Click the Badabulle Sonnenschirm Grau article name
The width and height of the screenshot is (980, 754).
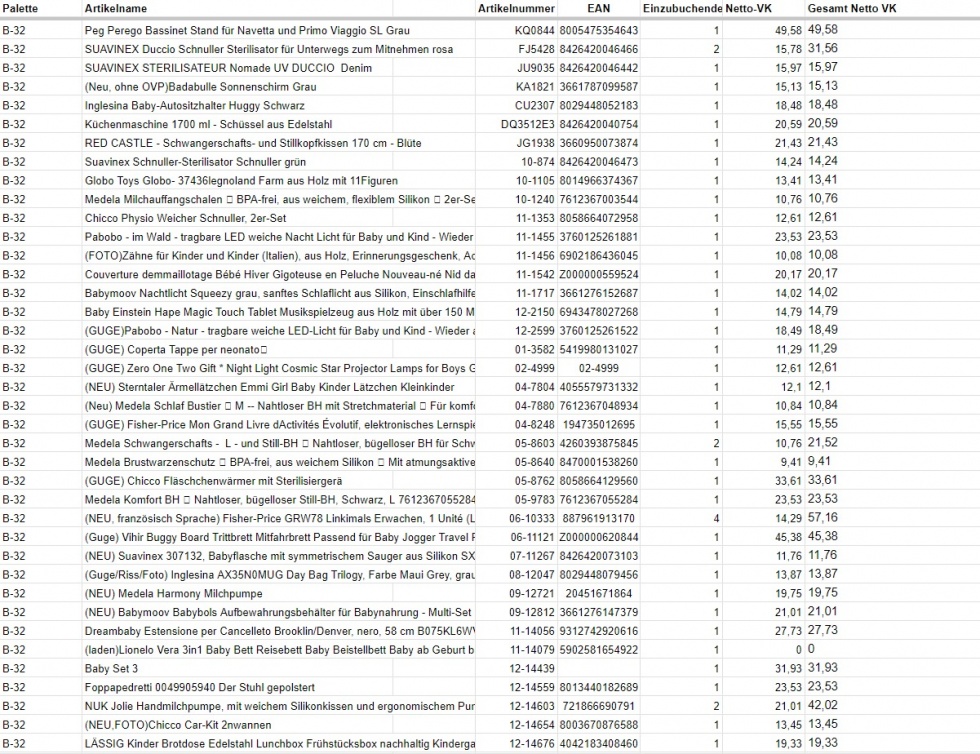point(201,87)
